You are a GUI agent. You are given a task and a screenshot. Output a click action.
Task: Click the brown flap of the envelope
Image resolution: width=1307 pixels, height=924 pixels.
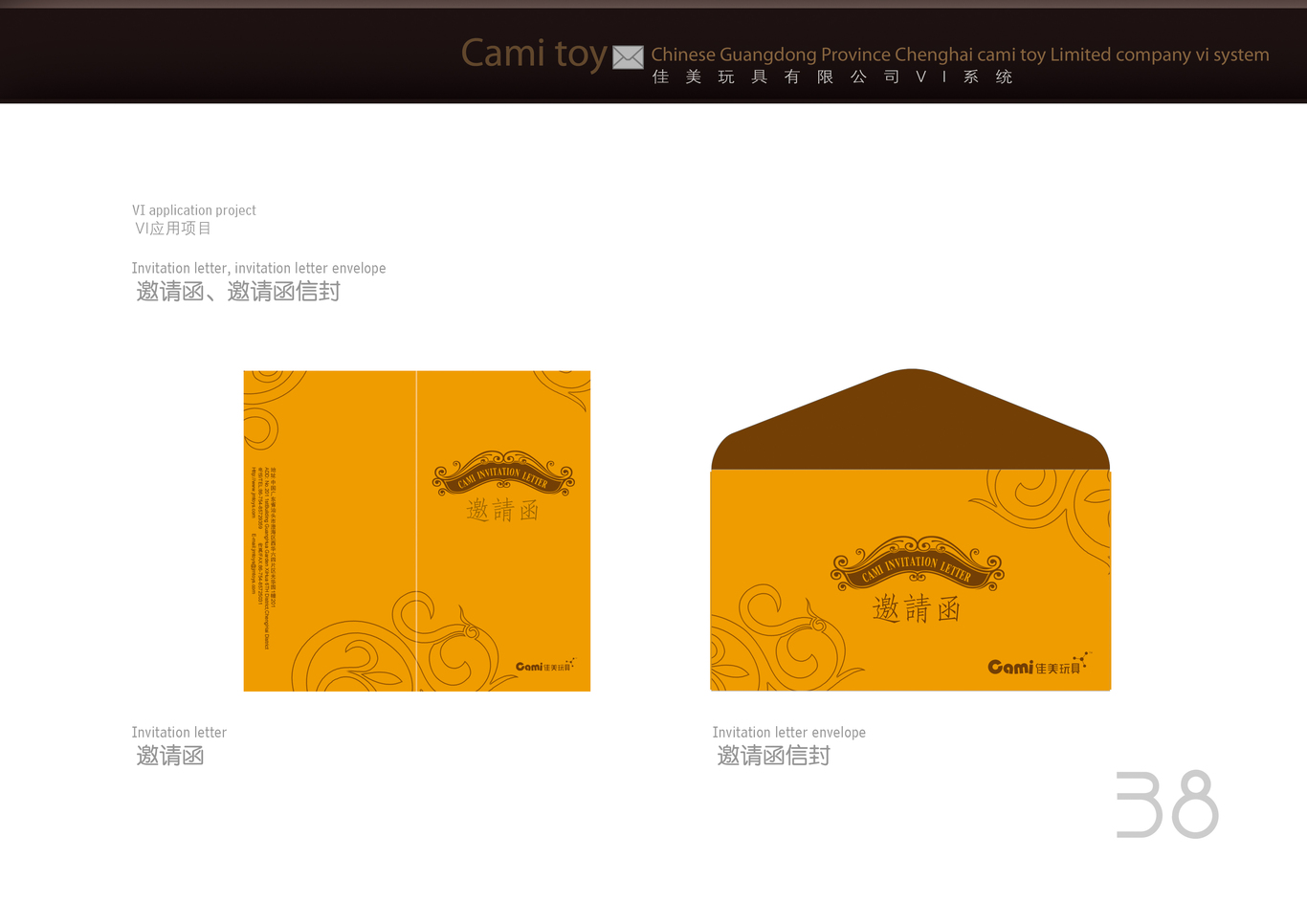911,421
